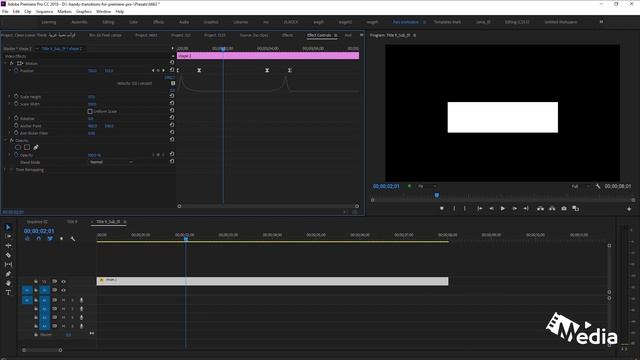Play the Program Monitor sequence
This screenshot has height=360, width=640.
point(503,209)
